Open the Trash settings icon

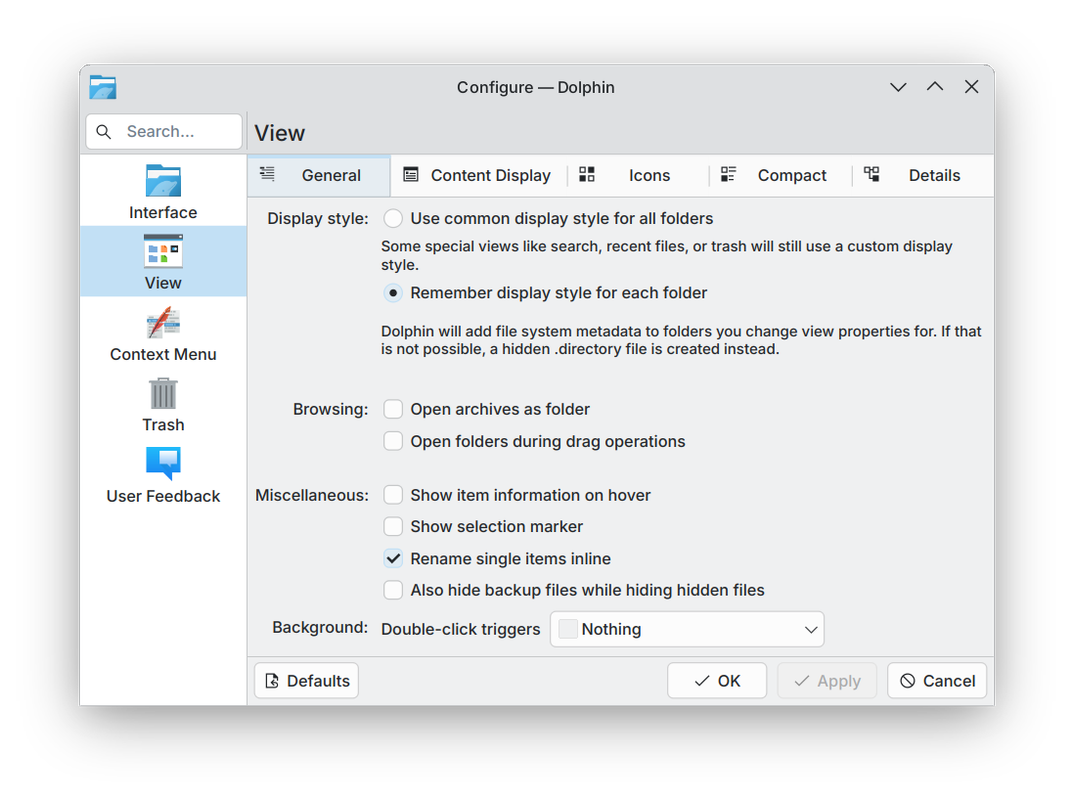pyautogui.click(x=163, y=394)
